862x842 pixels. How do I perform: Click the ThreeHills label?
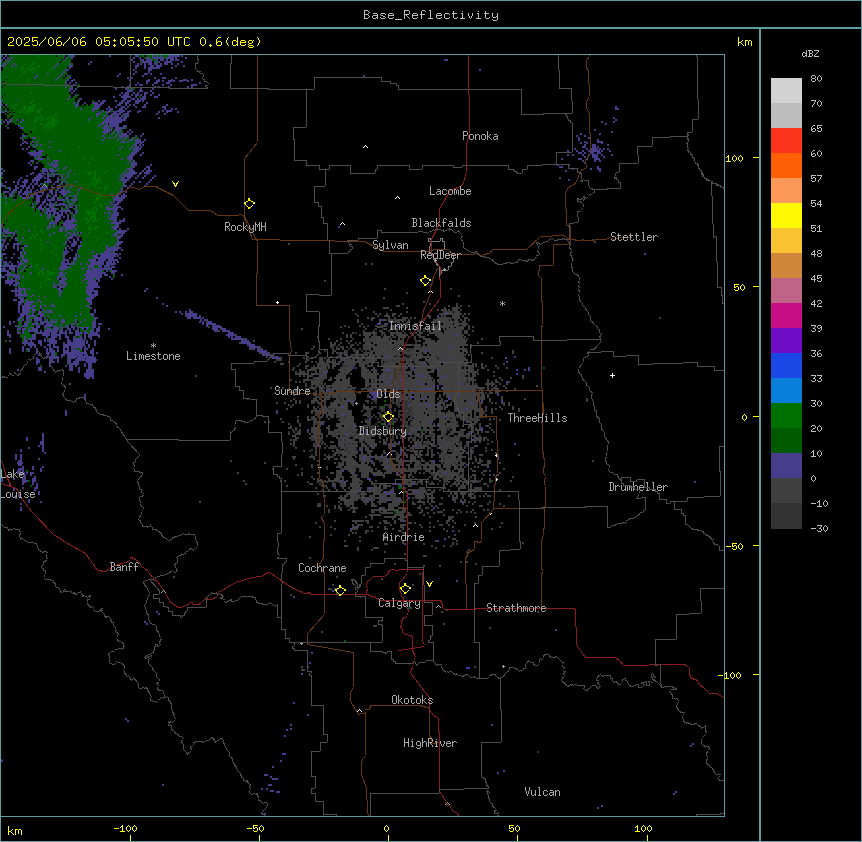coord(537,418)
